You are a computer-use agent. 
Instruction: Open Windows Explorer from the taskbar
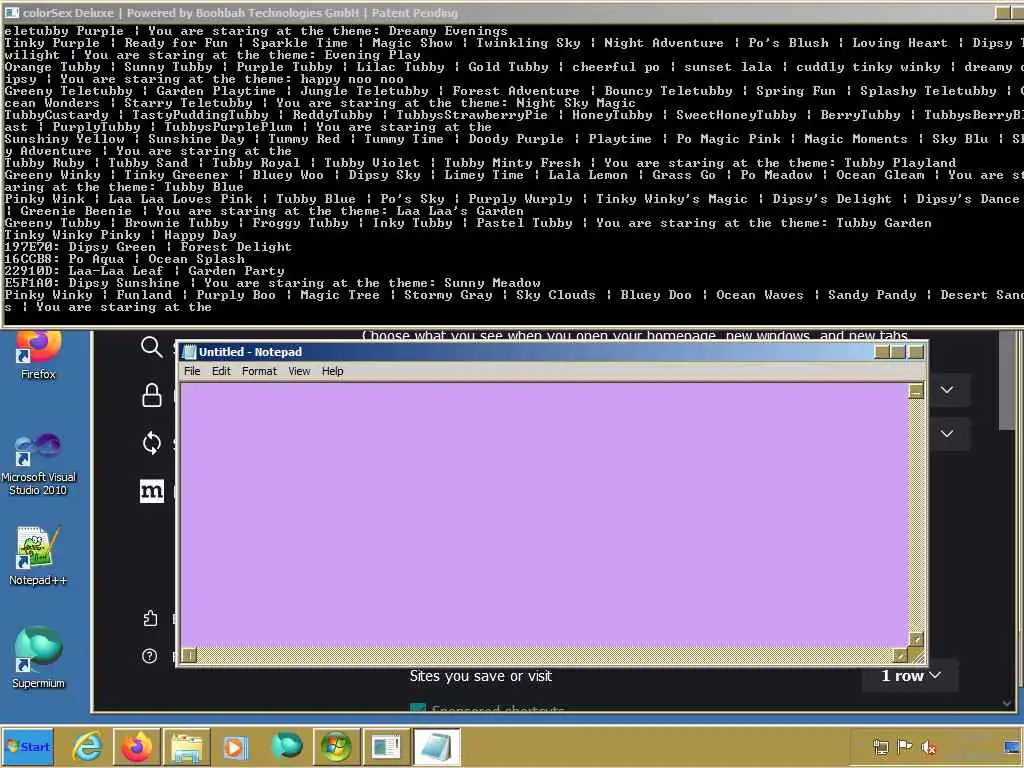click(x=186, y=746)
